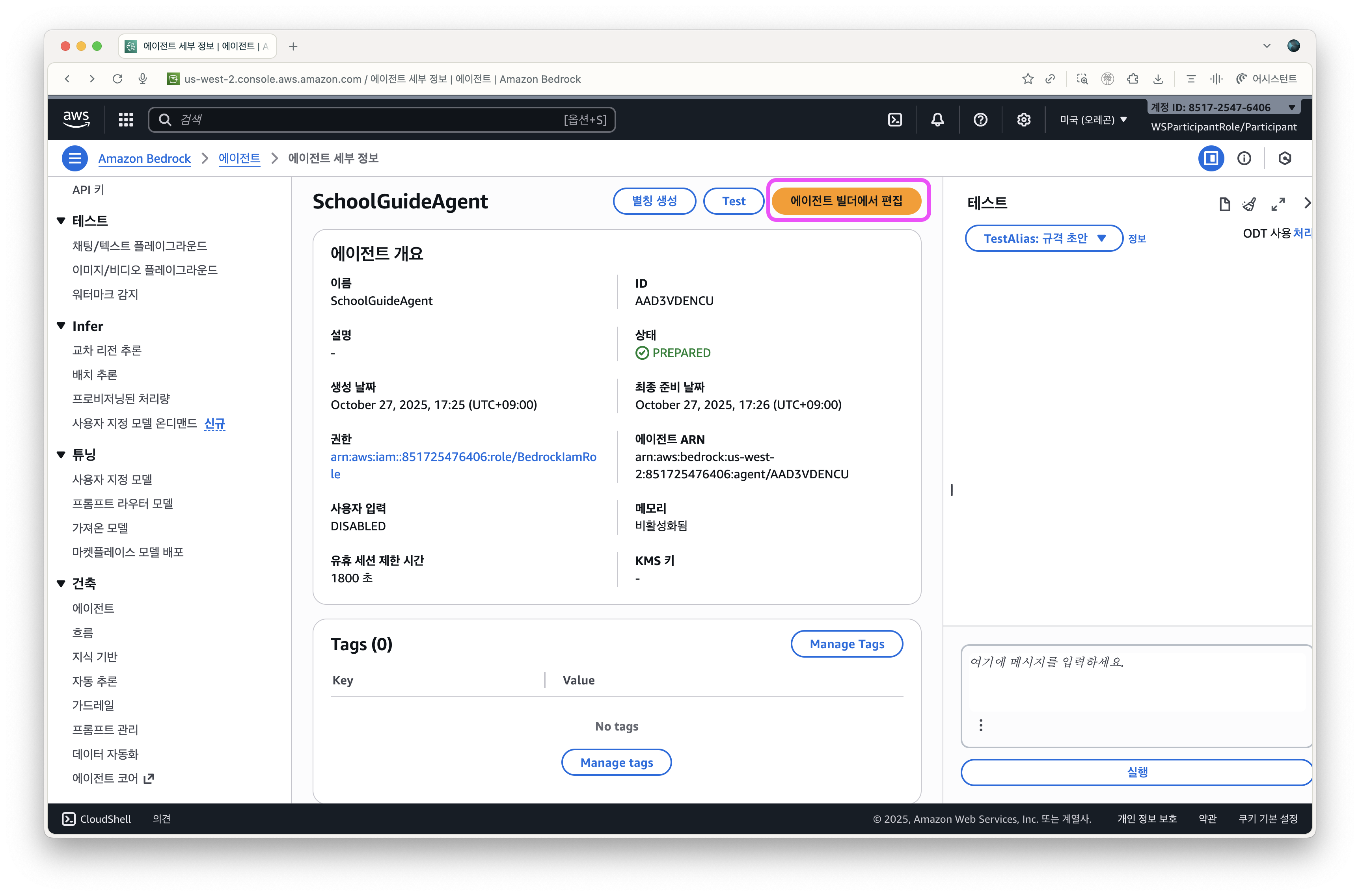Go to 가드레일 in the sidebar
Viewport: 1360px width, 896px height.
pos(93,705)
